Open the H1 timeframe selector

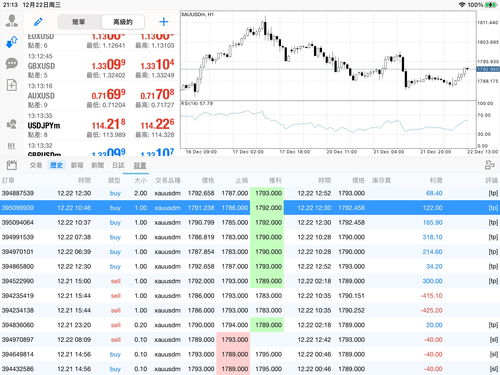coord(11,146)
